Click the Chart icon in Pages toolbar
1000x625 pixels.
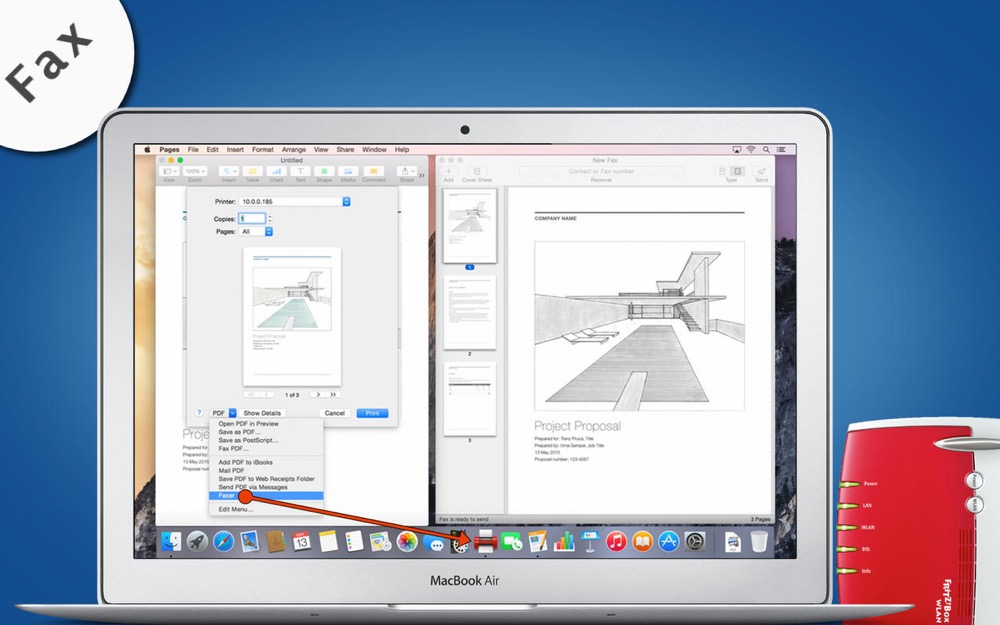[276, 172]
